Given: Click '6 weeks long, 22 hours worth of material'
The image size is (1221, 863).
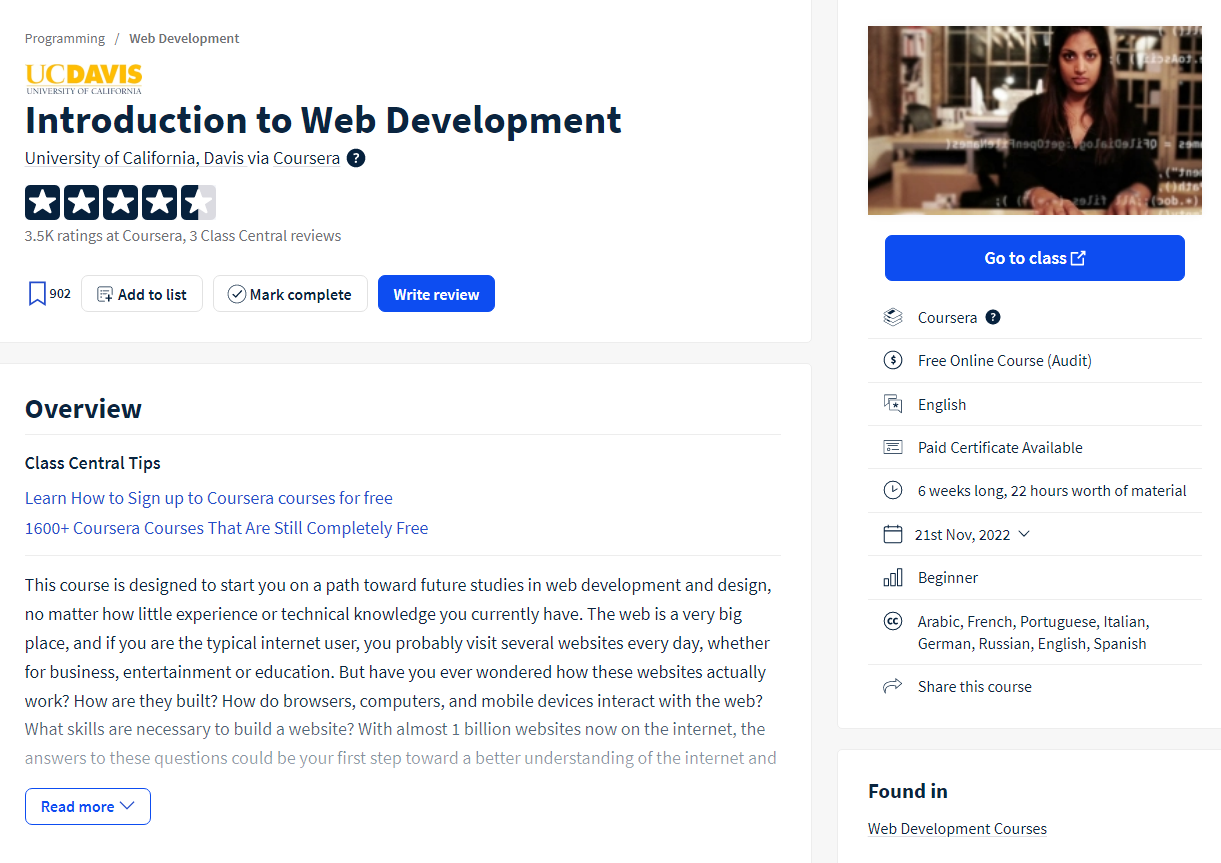Looking at the screenshot, I should (x=1052, y=490).
